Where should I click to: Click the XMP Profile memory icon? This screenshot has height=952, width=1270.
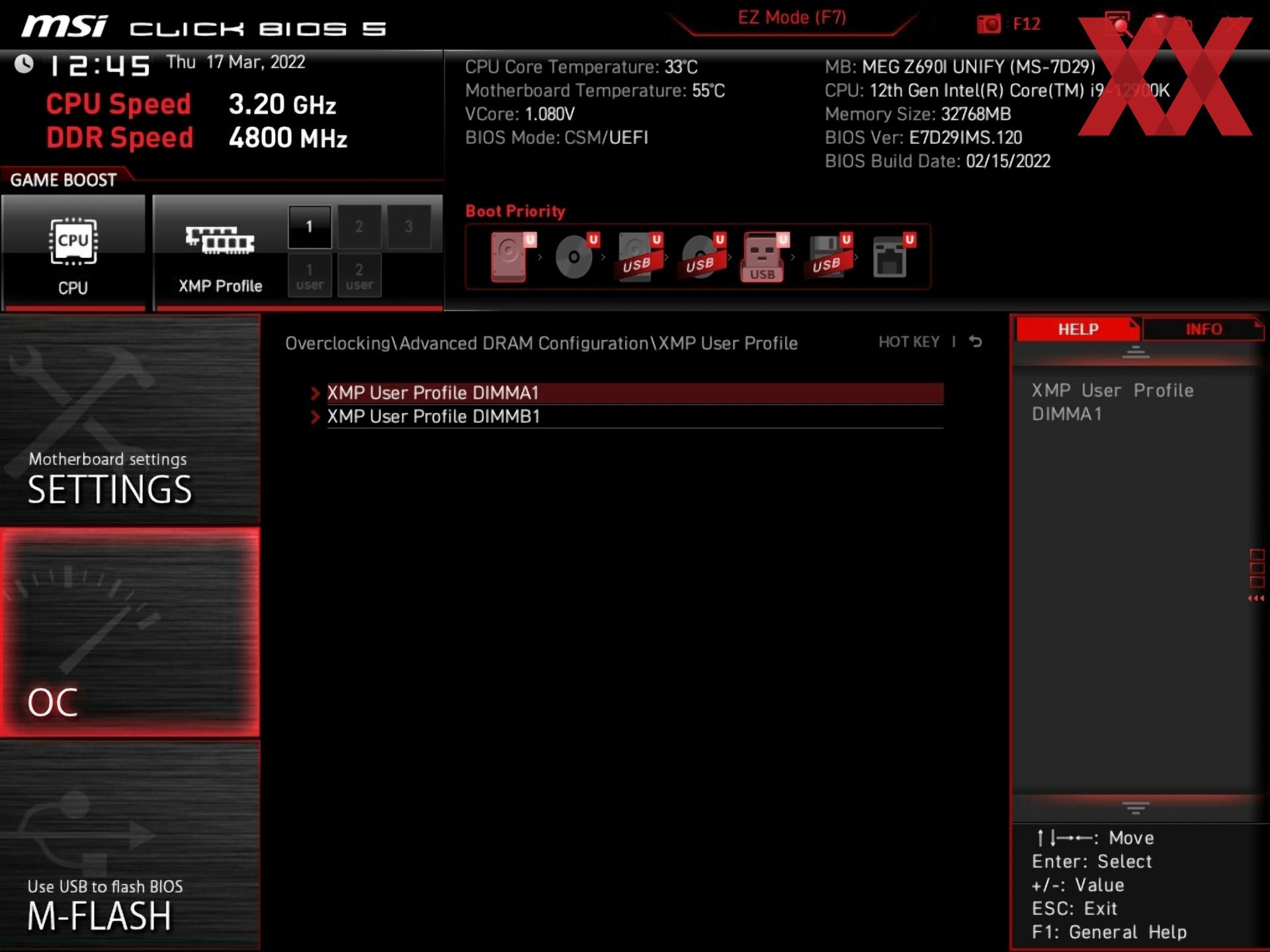pyautogui.click(x=220, y=241)
